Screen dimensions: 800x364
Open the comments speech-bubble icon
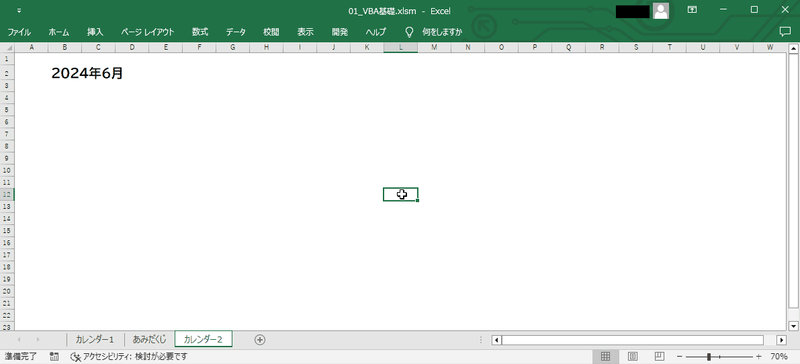(x=785, y=32)
